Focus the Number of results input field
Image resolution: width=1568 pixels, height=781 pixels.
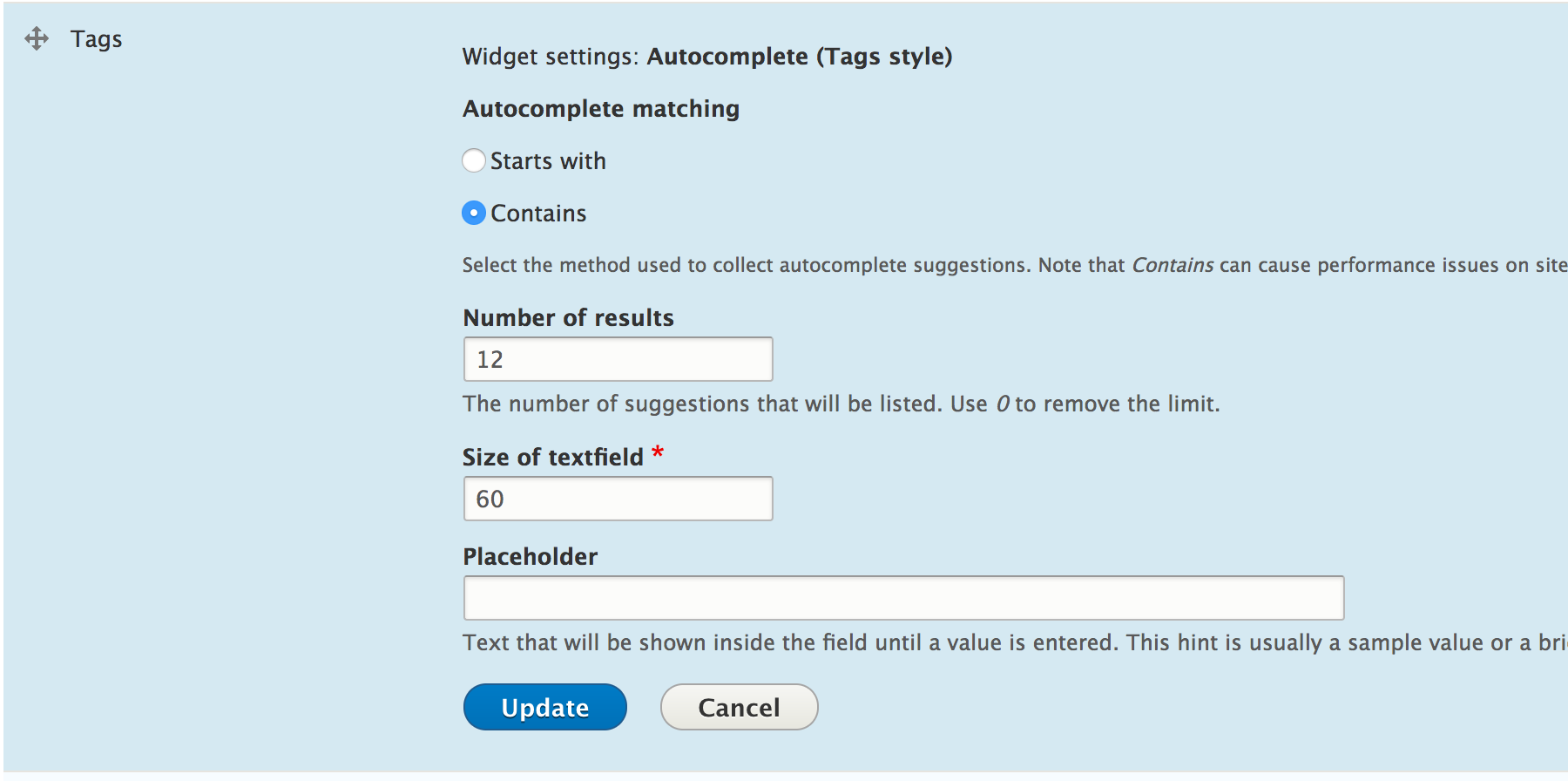click(x=618, y=359)
